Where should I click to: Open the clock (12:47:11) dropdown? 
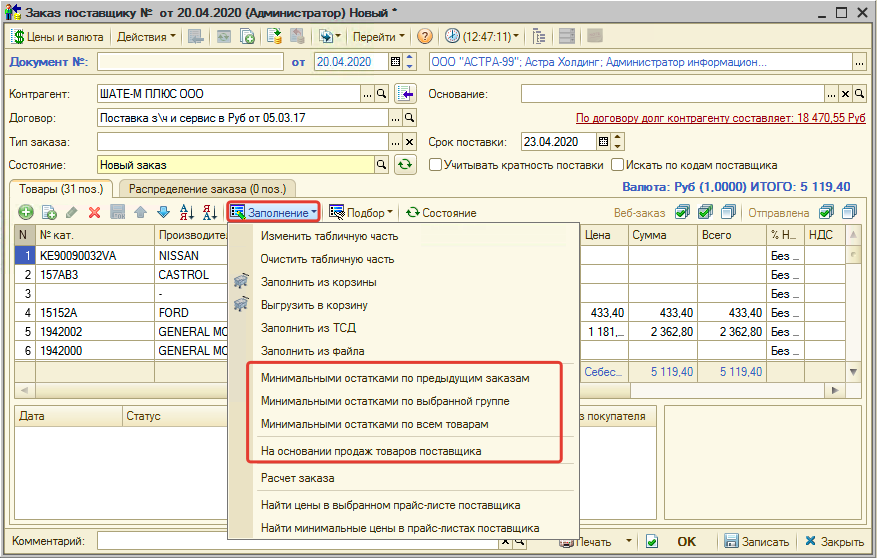482,37
